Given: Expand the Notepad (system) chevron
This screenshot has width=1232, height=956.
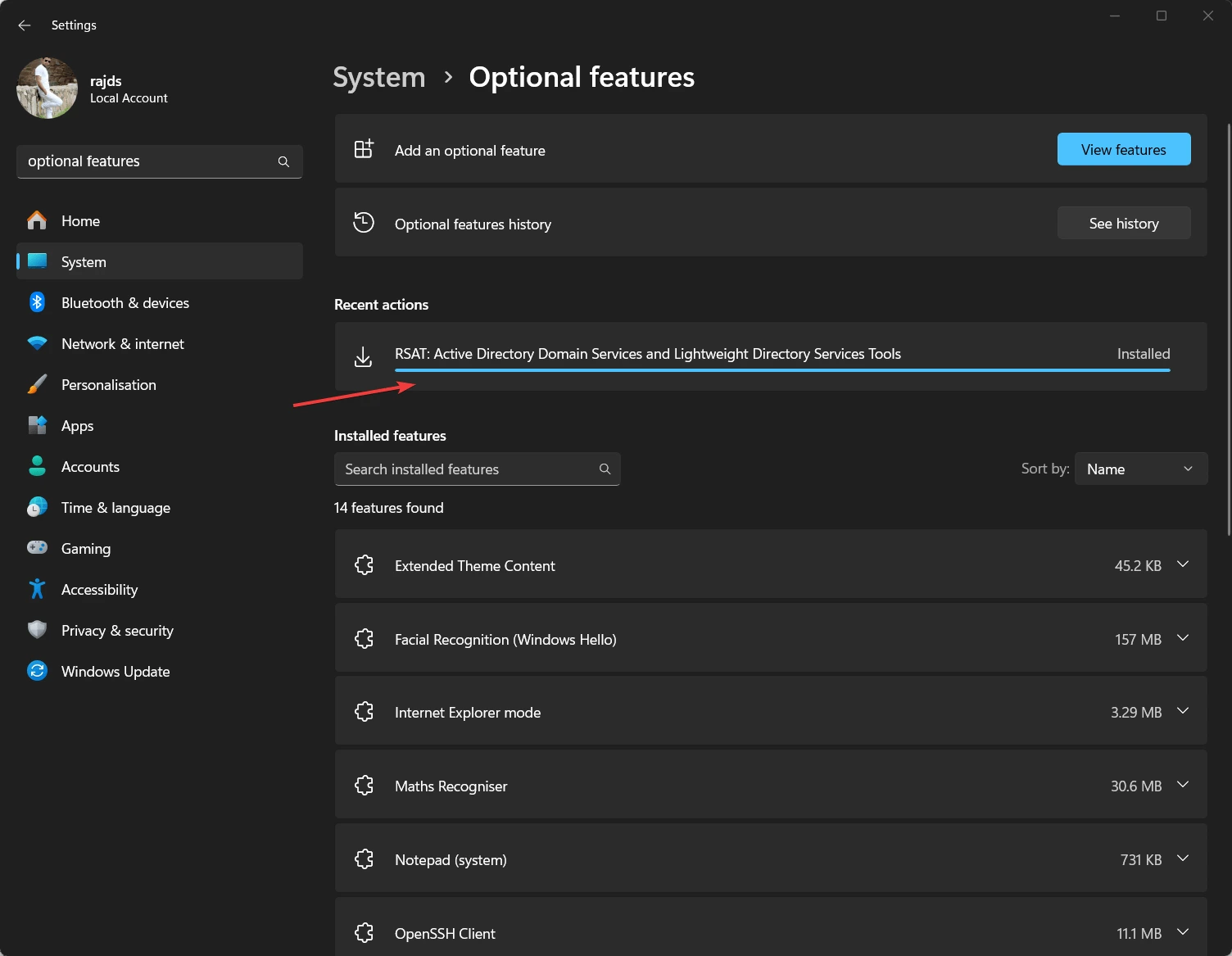Looking at the screenshot, I should (x=1183, y=859).
